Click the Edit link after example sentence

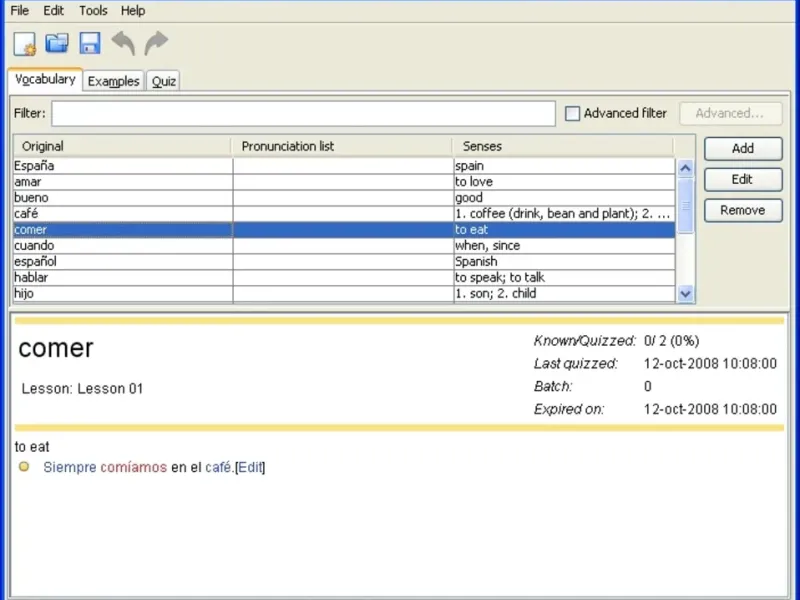(x=250, y=467)
